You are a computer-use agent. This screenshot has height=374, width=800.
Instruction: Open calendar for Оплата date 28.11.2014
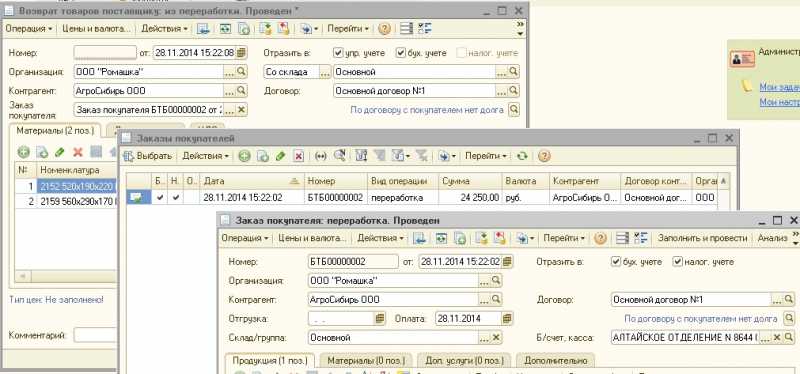click(x=507, y=318)
